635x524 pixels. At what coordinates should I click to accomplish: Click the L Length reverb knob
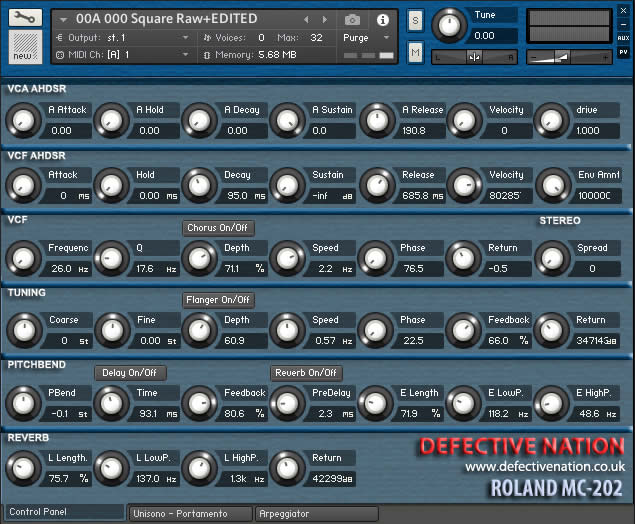(23, 469)
